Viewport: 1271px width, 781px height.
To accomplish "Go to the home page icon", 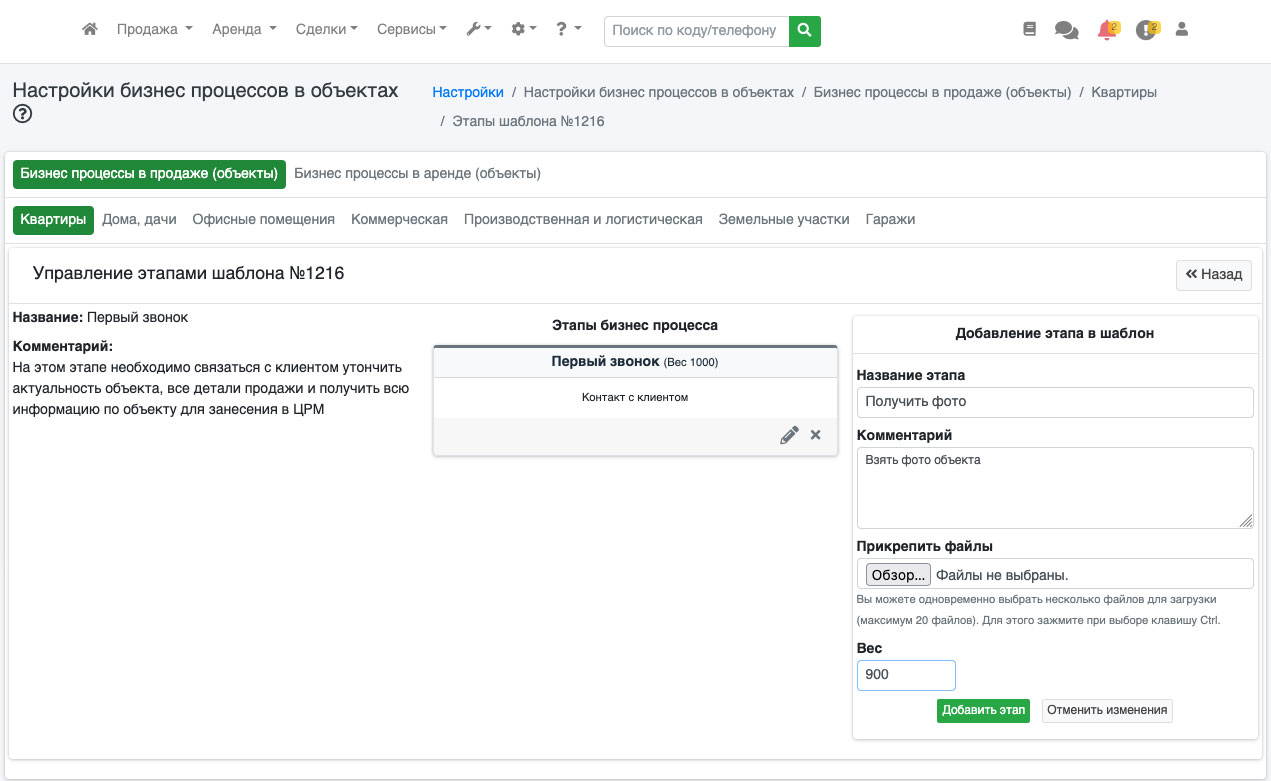I will click(x=90, y=30).
